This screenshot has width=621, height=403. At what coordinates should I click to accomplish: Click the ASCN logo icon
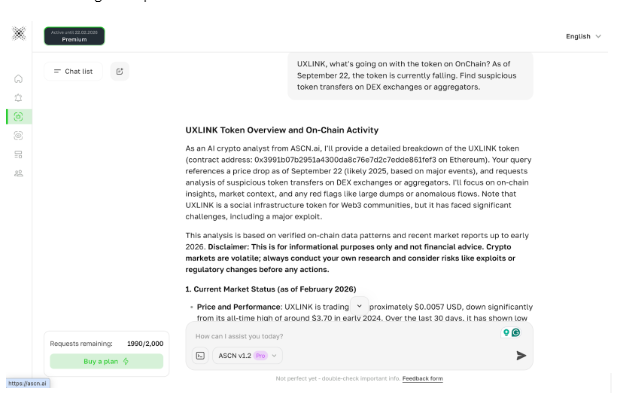coord(18,35)
